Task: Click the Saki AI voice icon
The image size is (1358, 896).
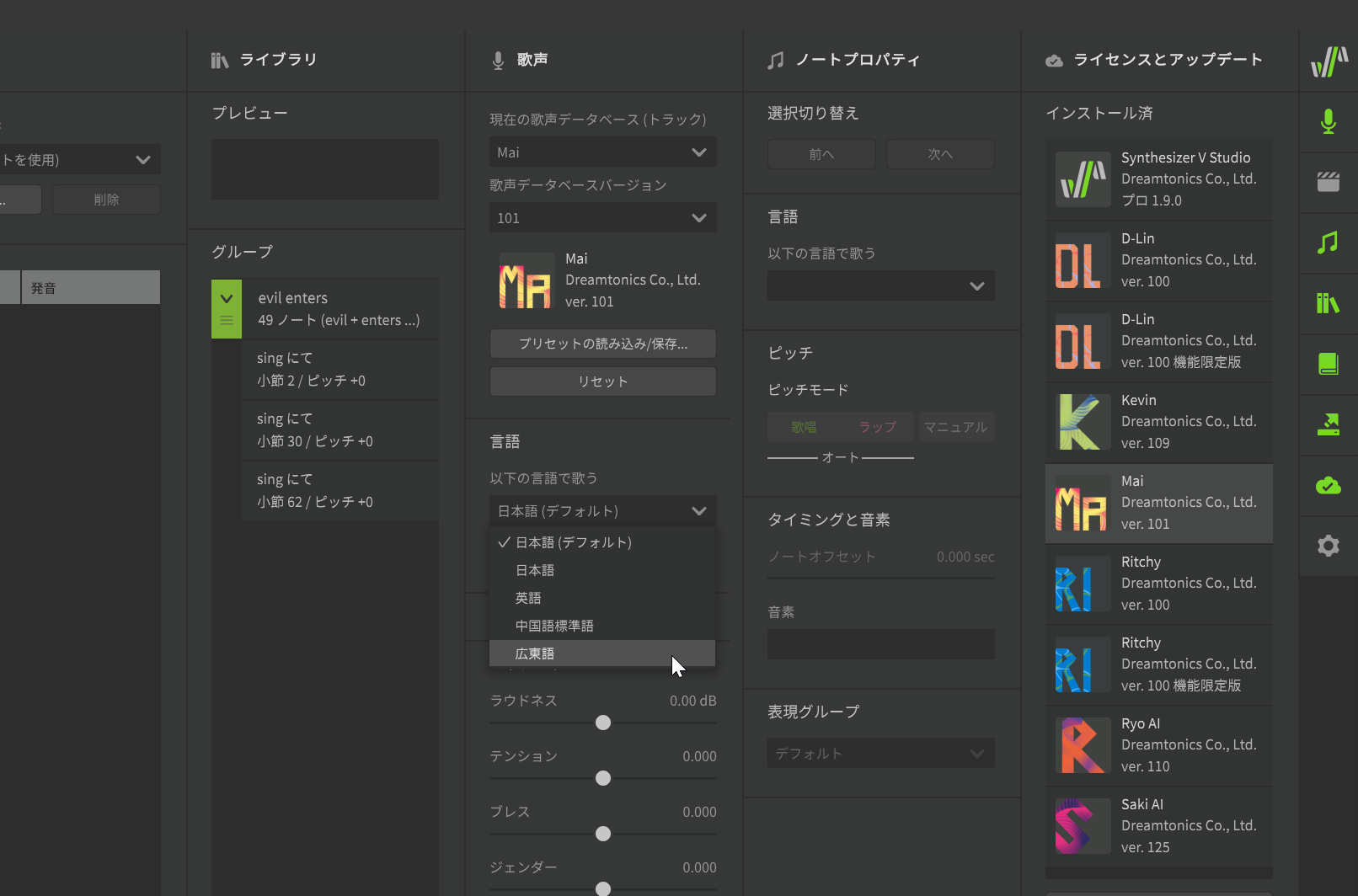Action: pyautogui.click(x=1083, y=826)
